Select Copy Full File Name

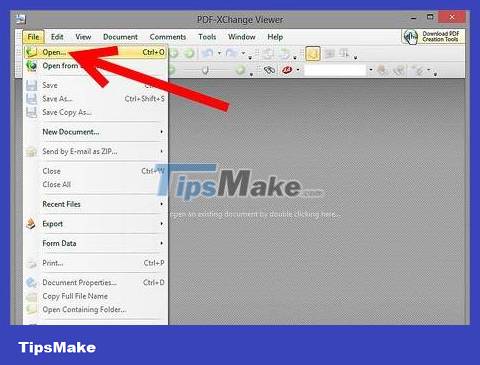[x=95, y=296]
